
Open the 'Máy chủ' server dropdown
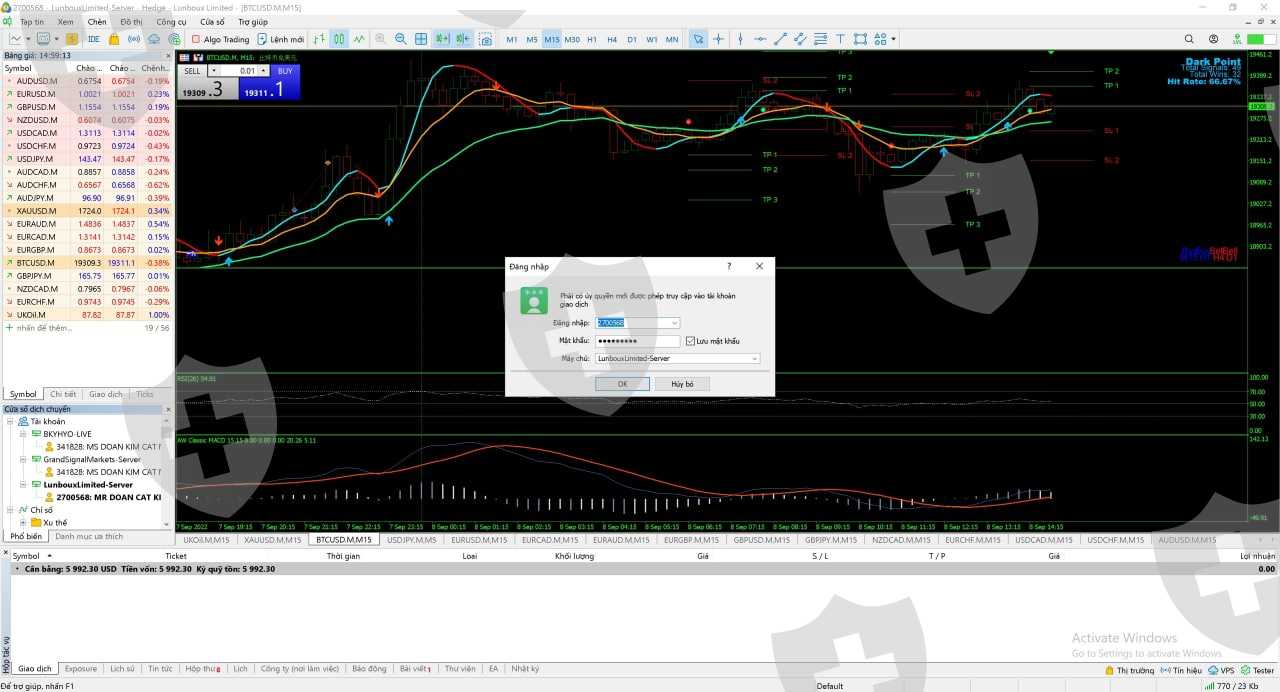click(x=754, y=358)
